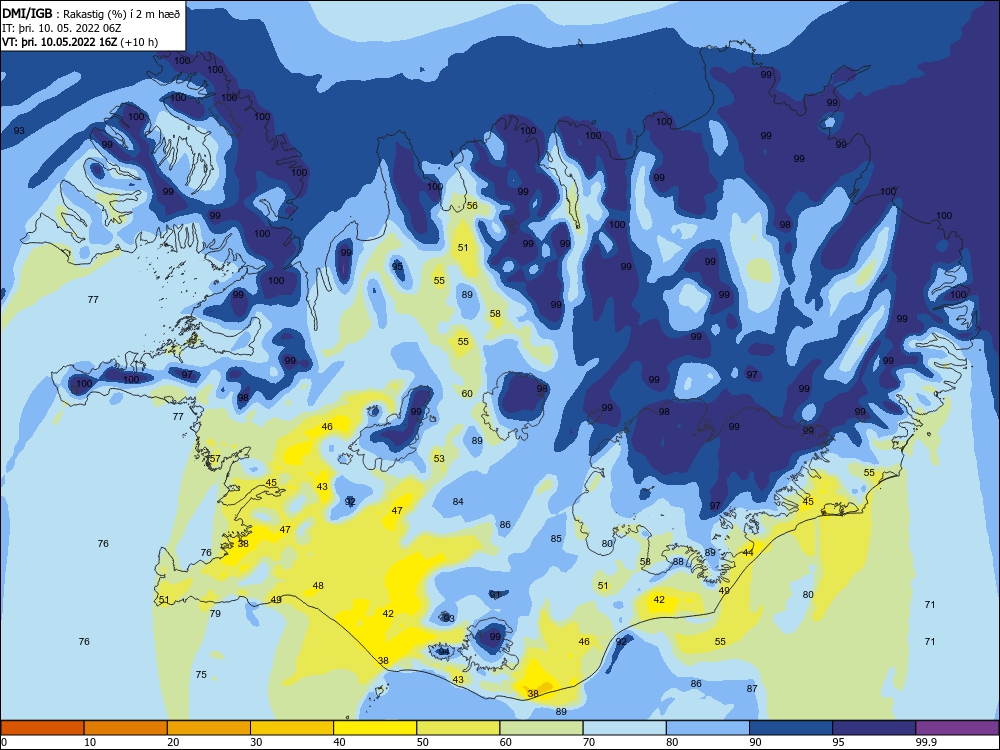The image size is (1000, 750).
Task: Click the legend scale label '20'
Action: pos(173,742)
